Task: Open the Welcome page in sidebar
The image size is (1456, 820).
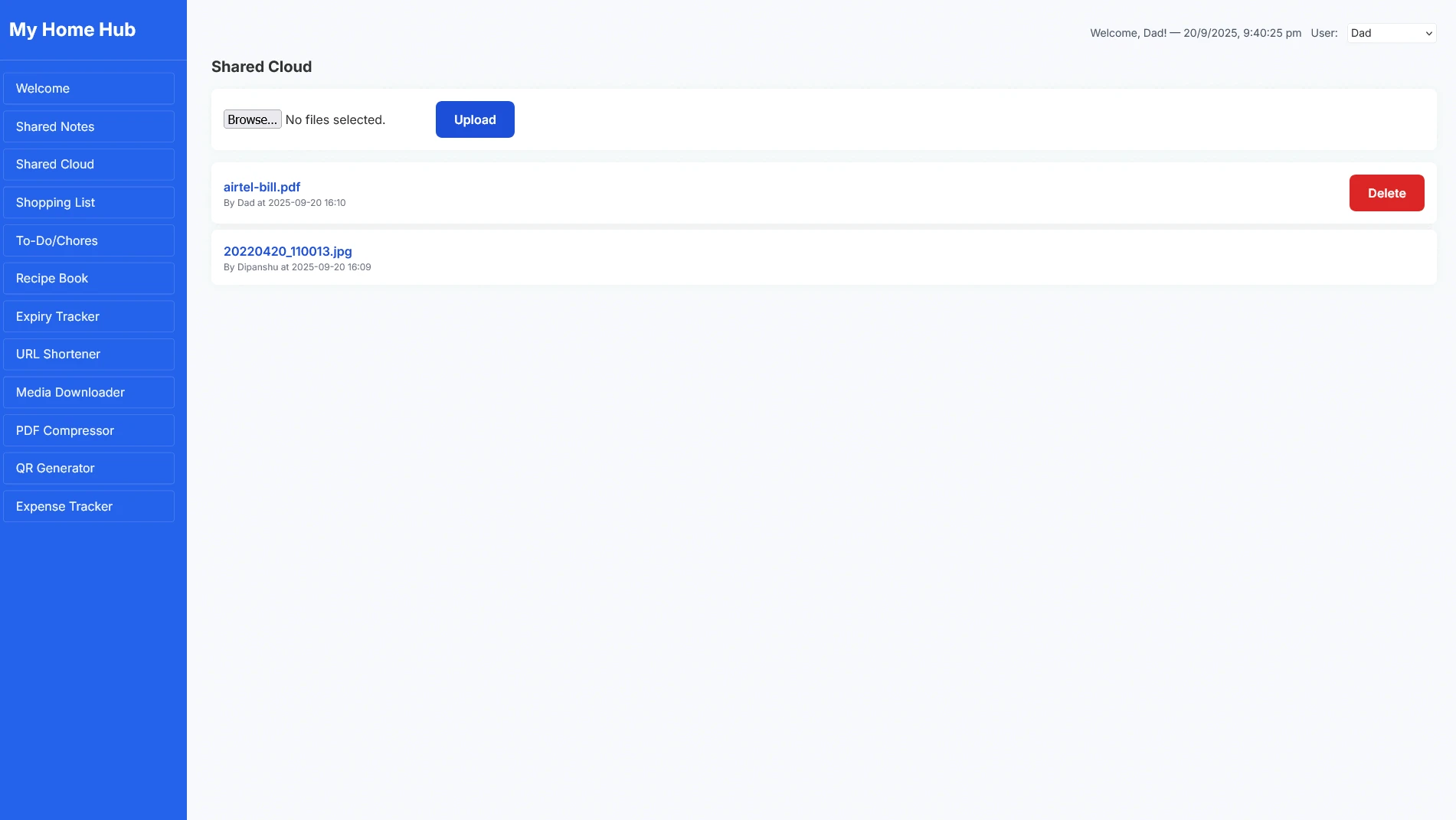Action: tap(89, 89)
